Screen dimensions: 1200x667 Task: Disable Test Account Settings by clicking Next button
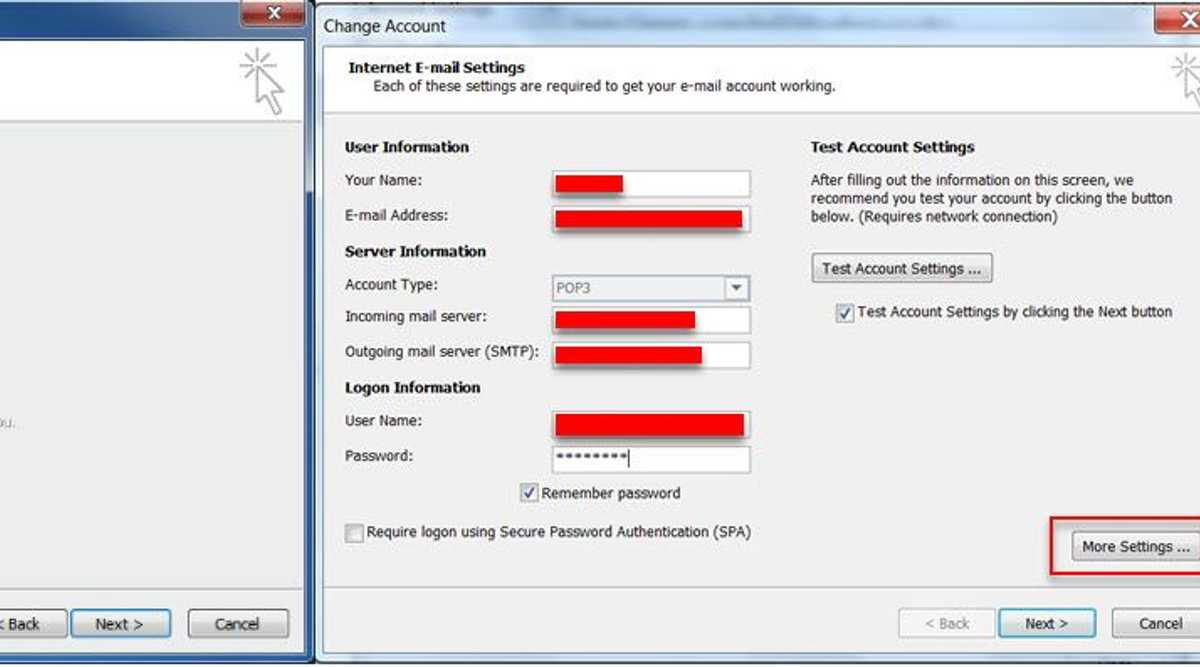coord(845,312)
